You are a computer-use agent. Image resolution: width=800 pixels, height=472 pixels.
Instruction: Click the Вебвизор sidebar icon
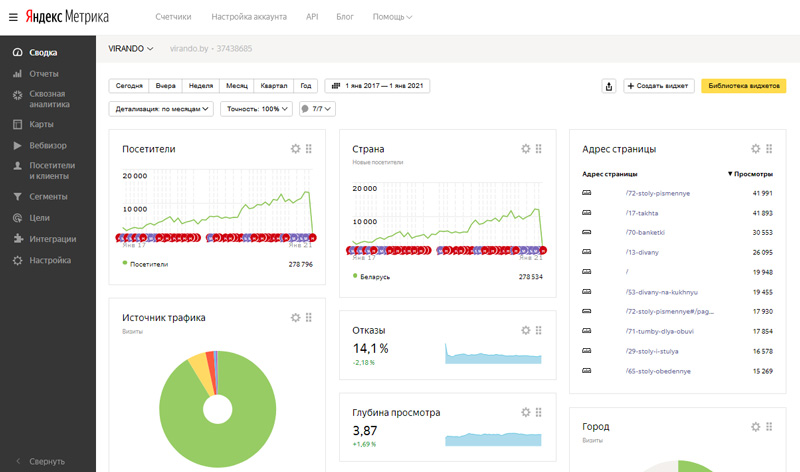[18, 145]
